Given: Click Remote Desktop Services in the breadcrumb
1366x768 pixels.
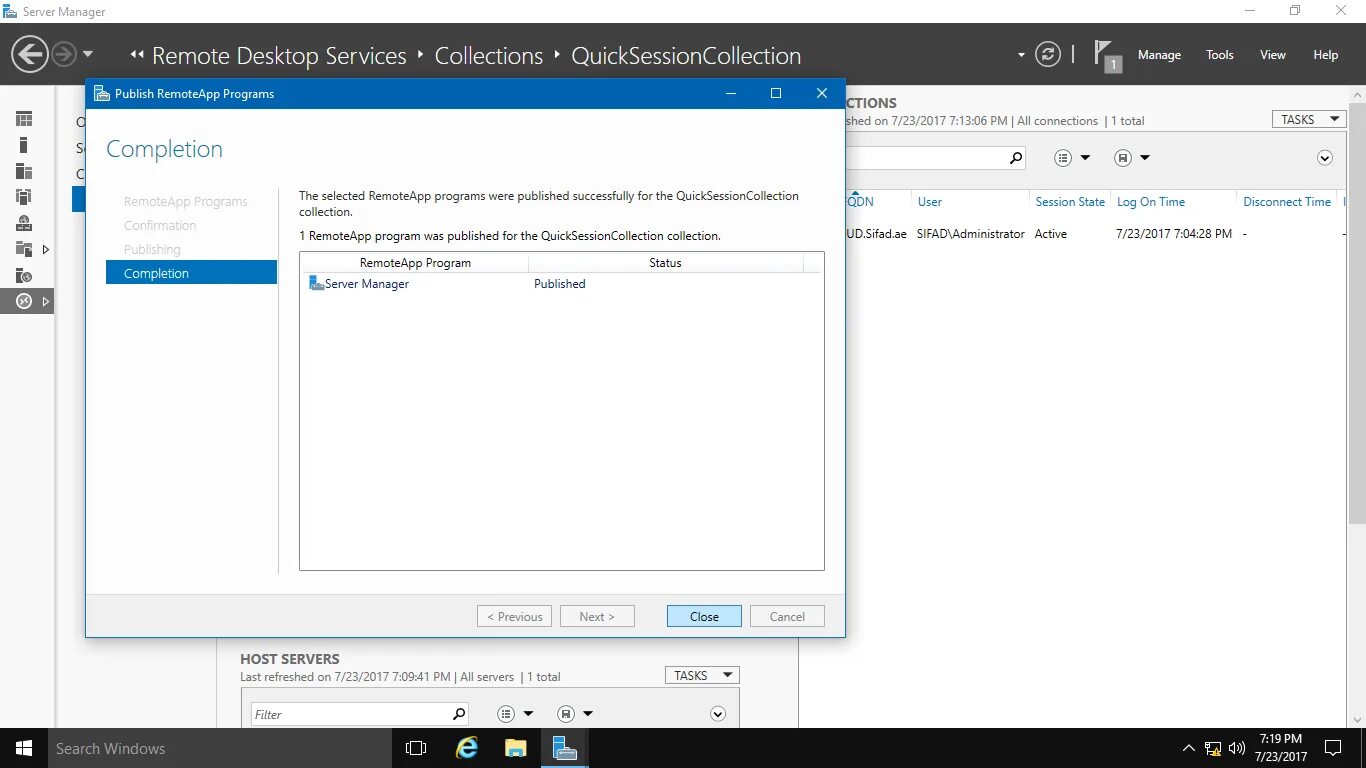Looking at the screenshot, I should coord(279,56).
